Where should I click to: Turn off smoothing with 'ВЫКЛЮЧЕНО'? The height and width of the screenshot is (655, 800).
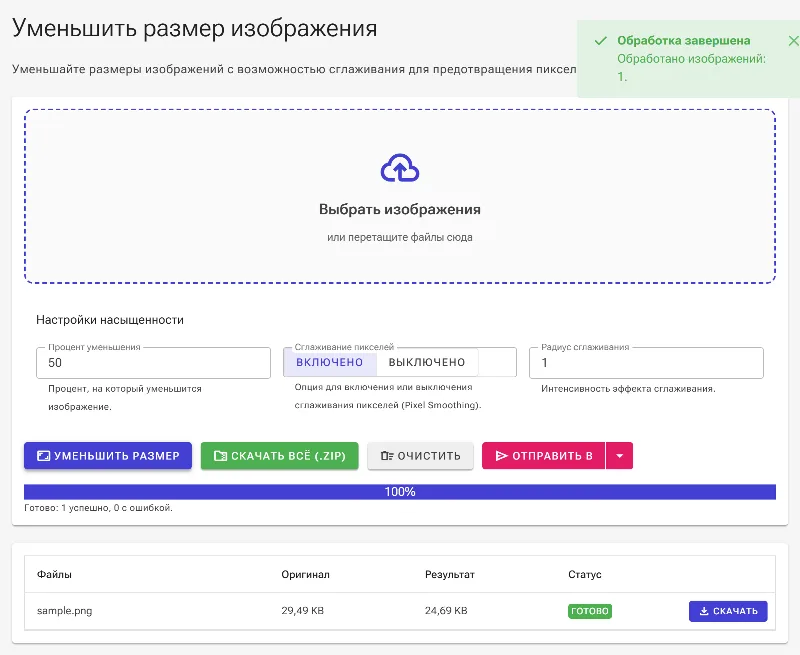coord(427,363)
